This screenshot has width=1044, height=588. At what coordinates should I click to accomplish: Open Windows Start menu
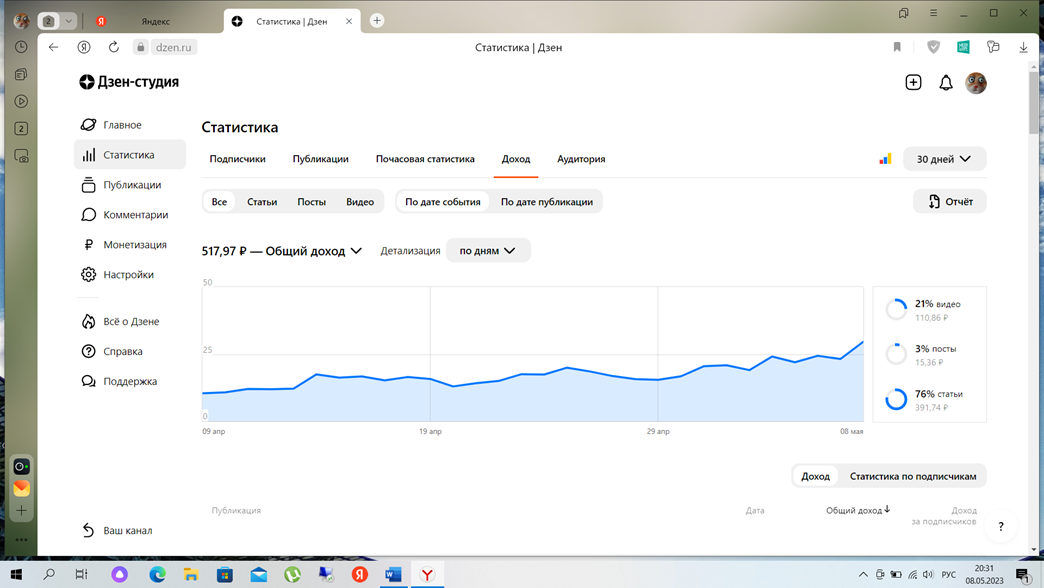tap(16, 574)
